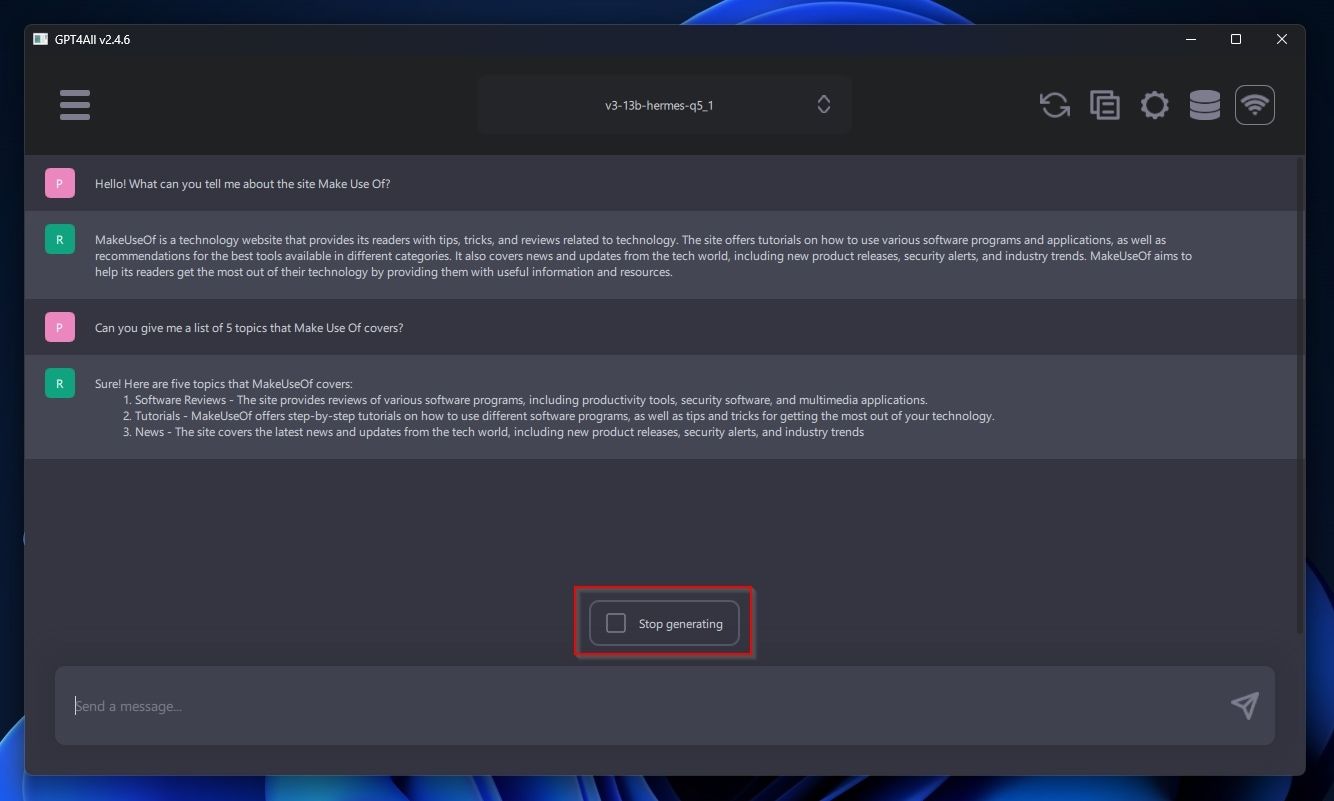Copy conversation using the clipboard icon
Screen dimensions: 1334x801
pyautogui.click(x=1104, y=105)
